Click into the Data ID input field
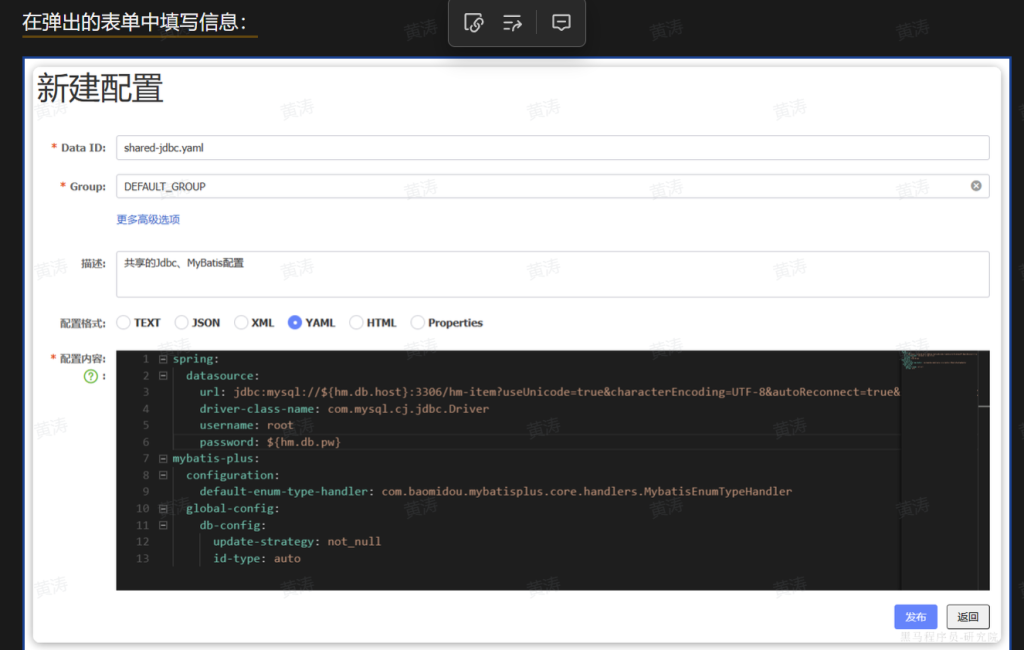Screen dimensions: 1024x650 [552, 148]
